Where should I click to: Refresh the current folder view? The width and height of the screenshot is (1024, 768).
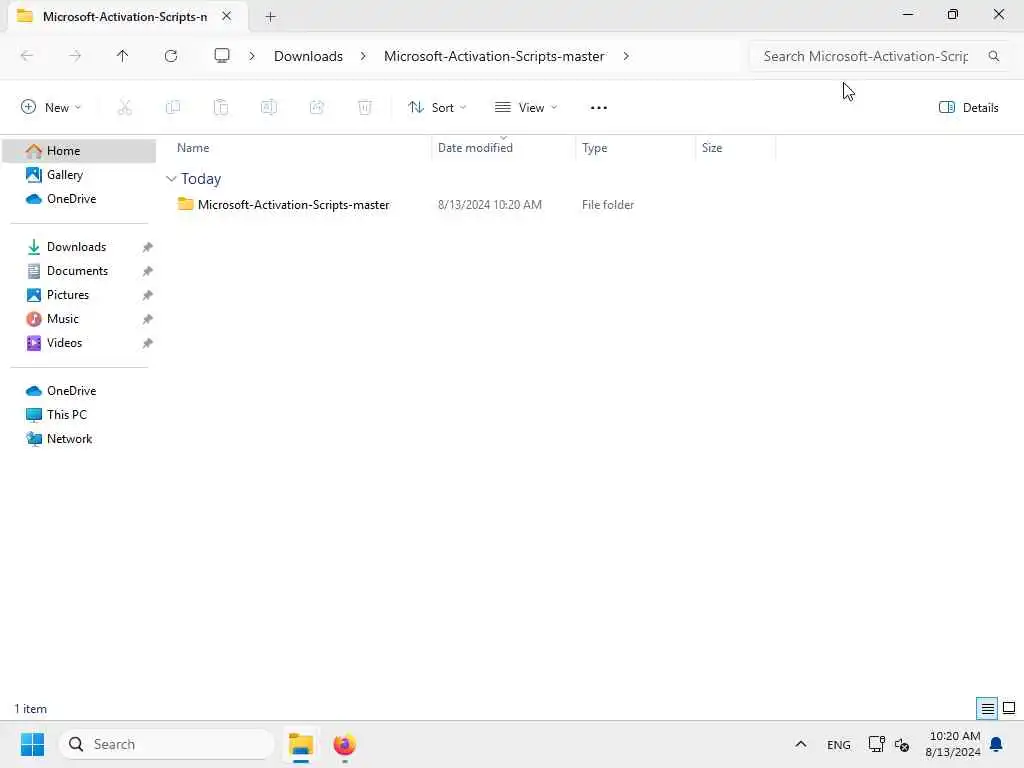click(171, 56)
